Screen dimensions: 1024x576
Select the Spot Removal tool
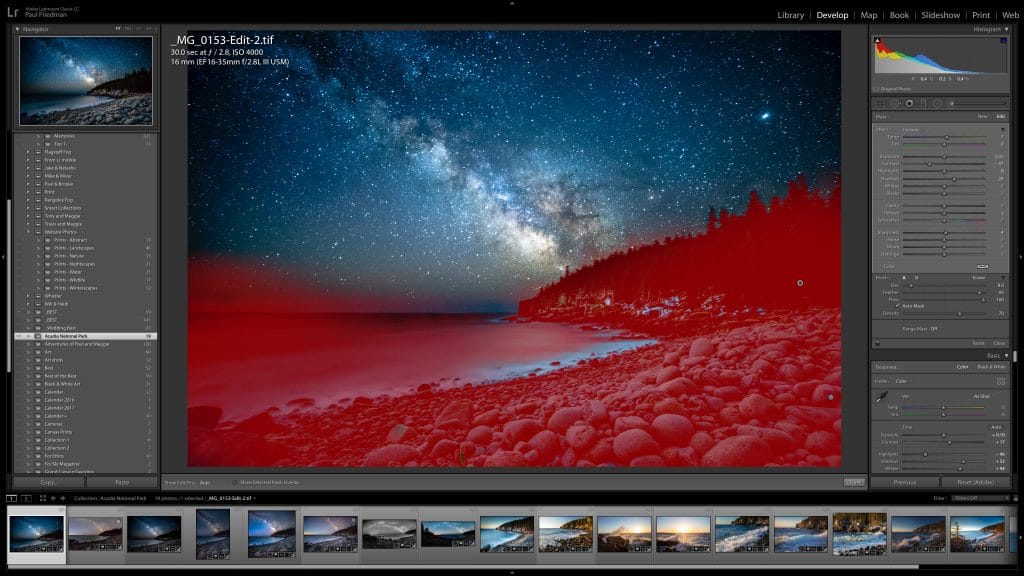tap(895, 103)
